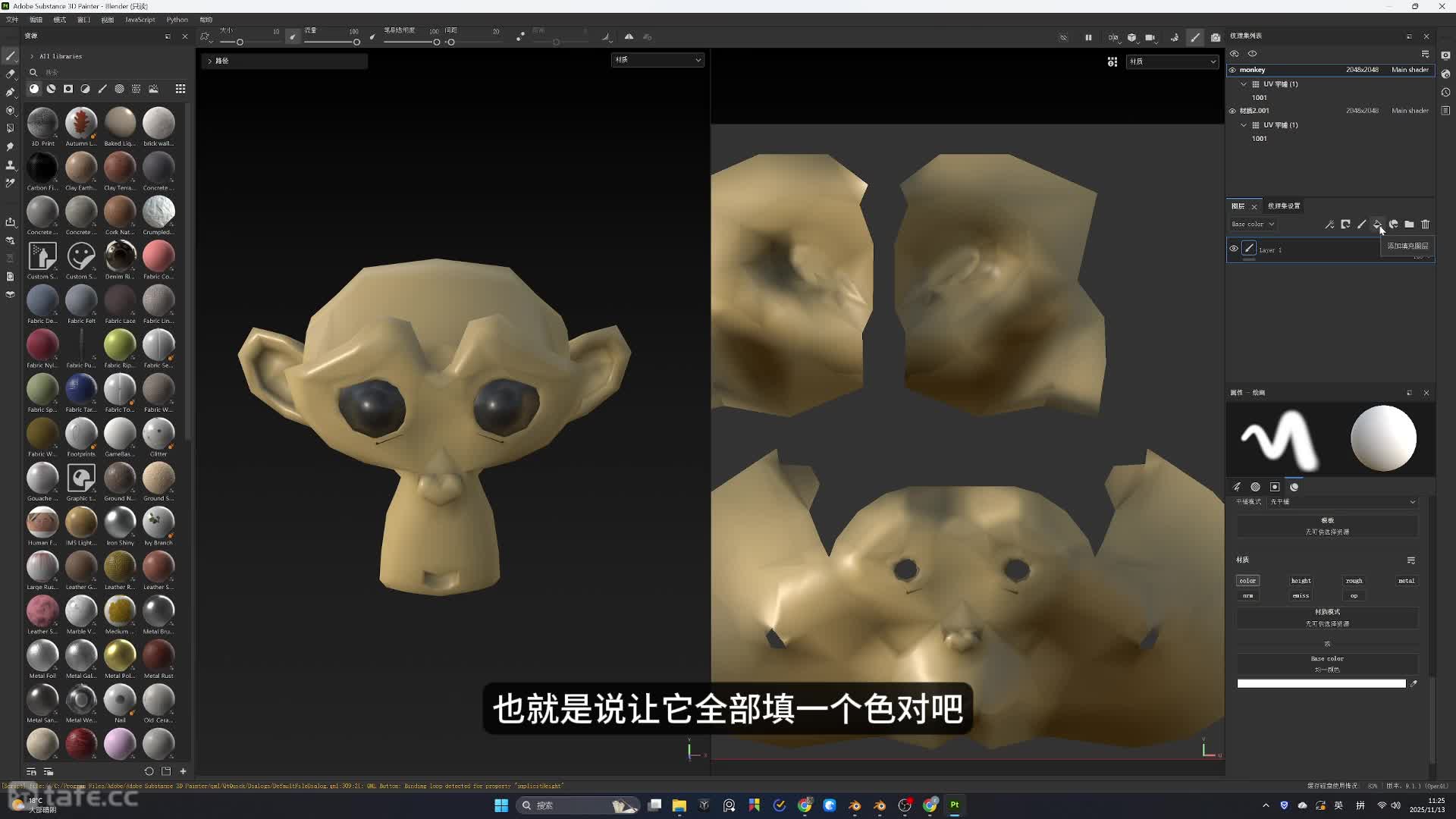Pick the white Base color swatch
This screenshot has width=1456, height=819.
click(x=1321, y=683)
